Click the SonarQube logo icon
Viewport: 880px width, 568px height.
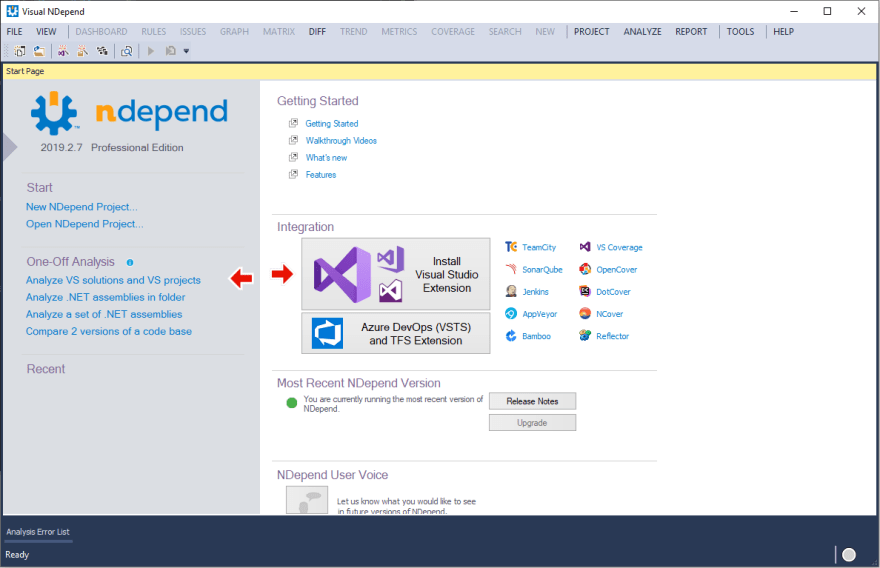point(511,269)
